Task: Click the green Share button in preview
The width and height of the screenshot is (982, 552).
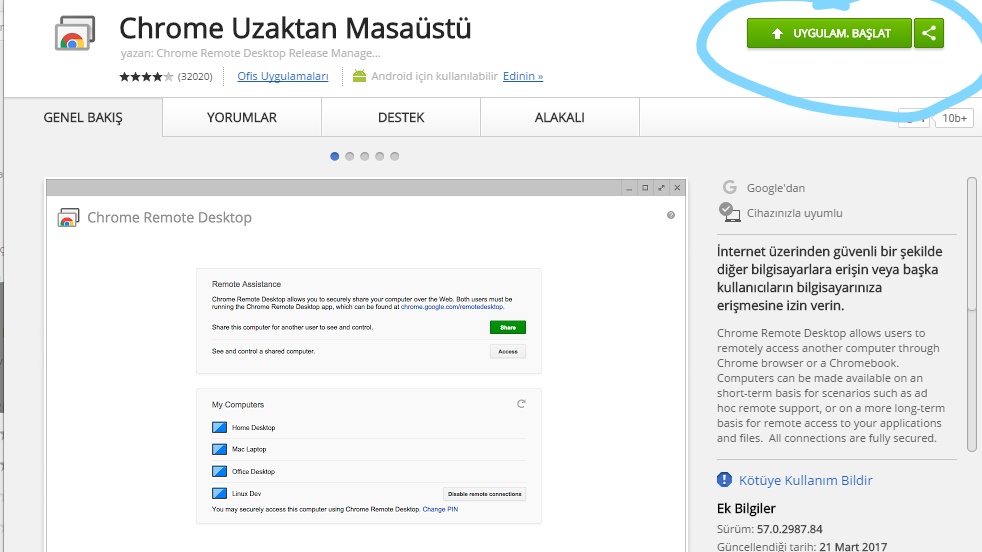Action: click(508, 327)
